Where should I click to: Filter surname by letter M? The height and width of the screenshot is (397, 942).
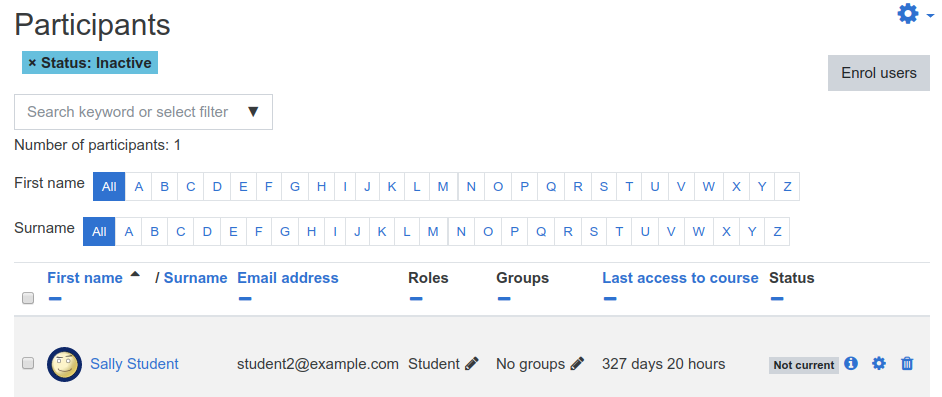pos(433,231)
